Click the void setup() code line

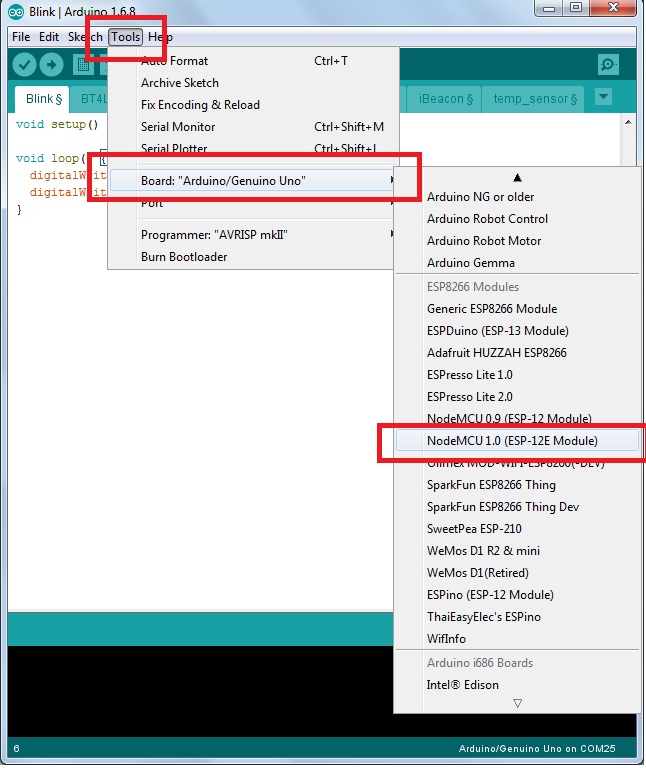57,124
